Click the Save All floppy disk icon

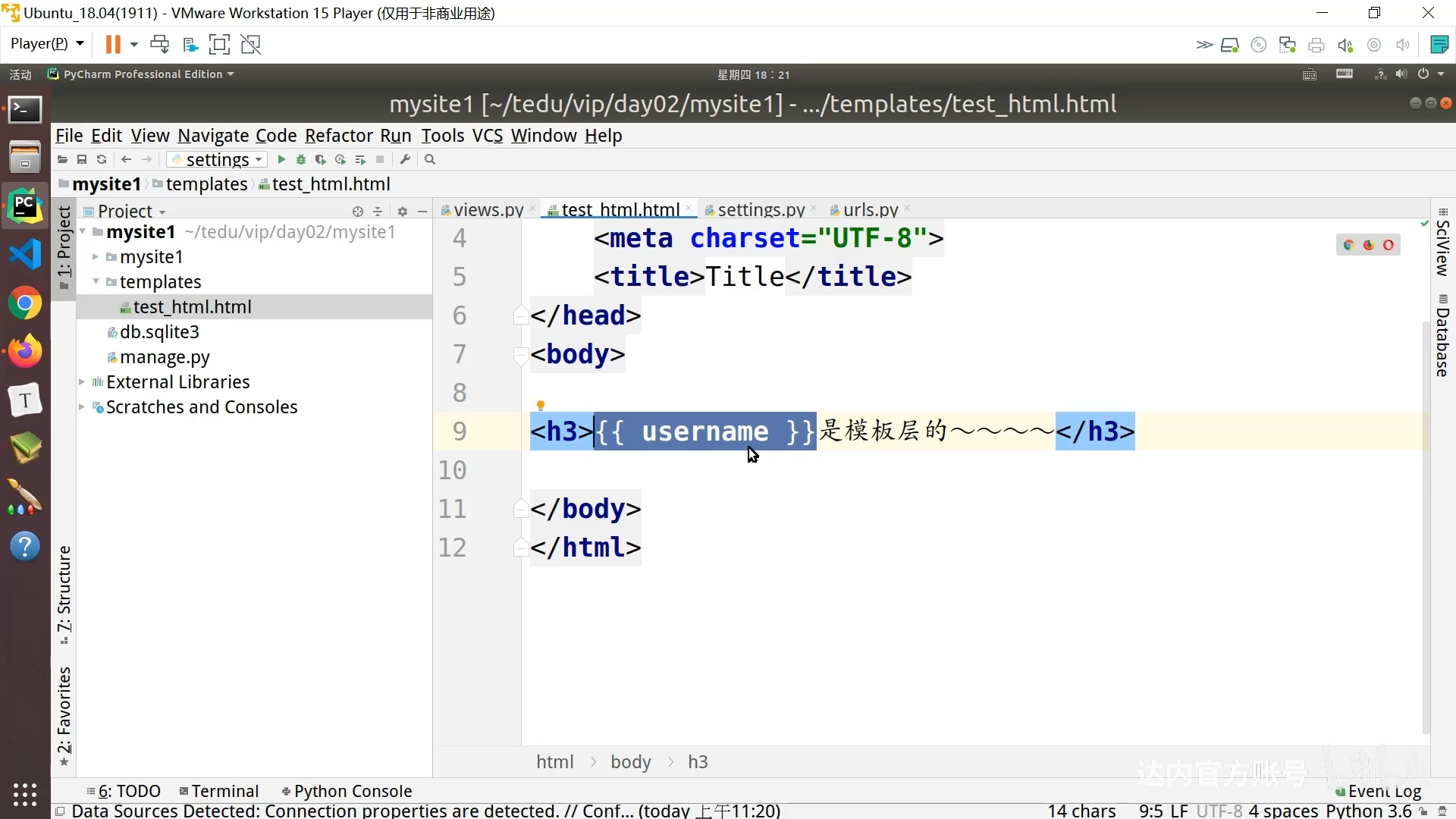point(82,159)
